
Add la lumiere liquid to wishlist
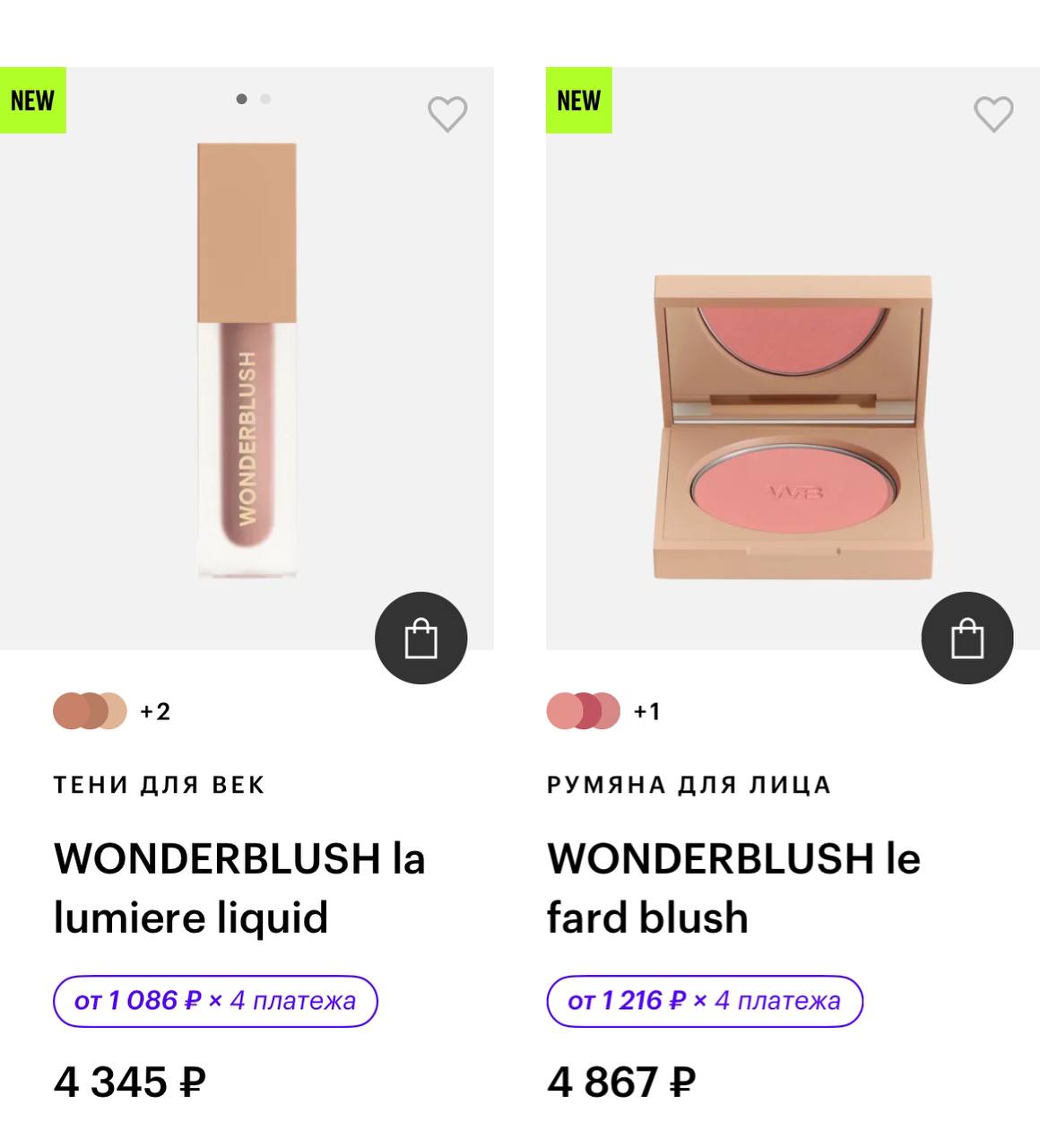[446, 114]
